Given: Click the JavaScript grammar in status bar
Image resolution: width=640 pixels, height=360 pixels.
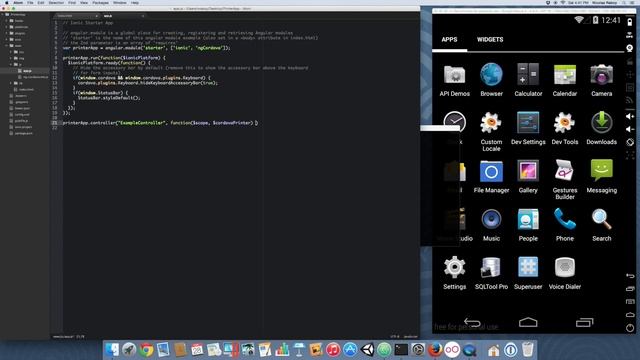Looking at the screenshot, I should [411, 337].
